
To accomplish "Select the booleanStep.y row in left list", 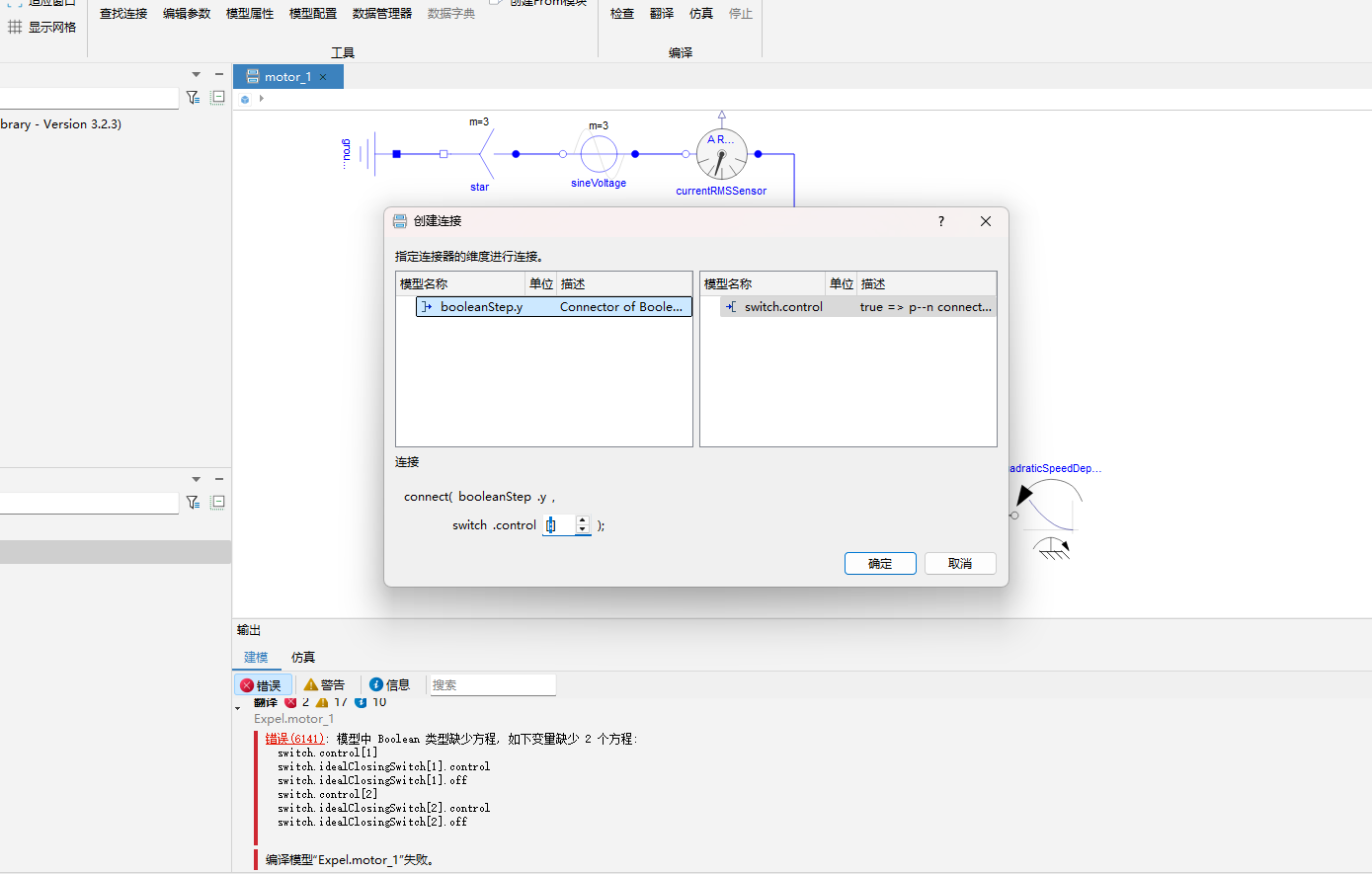I will (554, 307).
